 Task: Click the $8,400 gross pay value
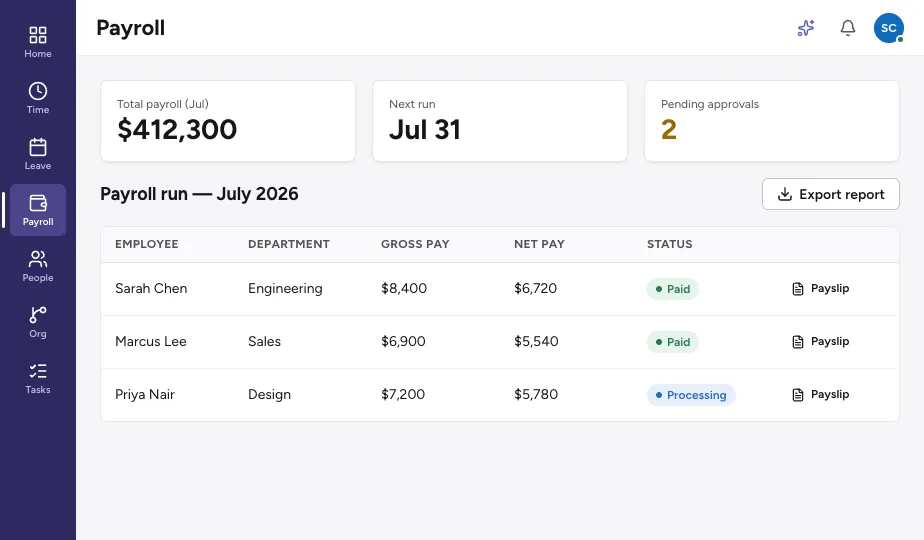click(404, 288)
